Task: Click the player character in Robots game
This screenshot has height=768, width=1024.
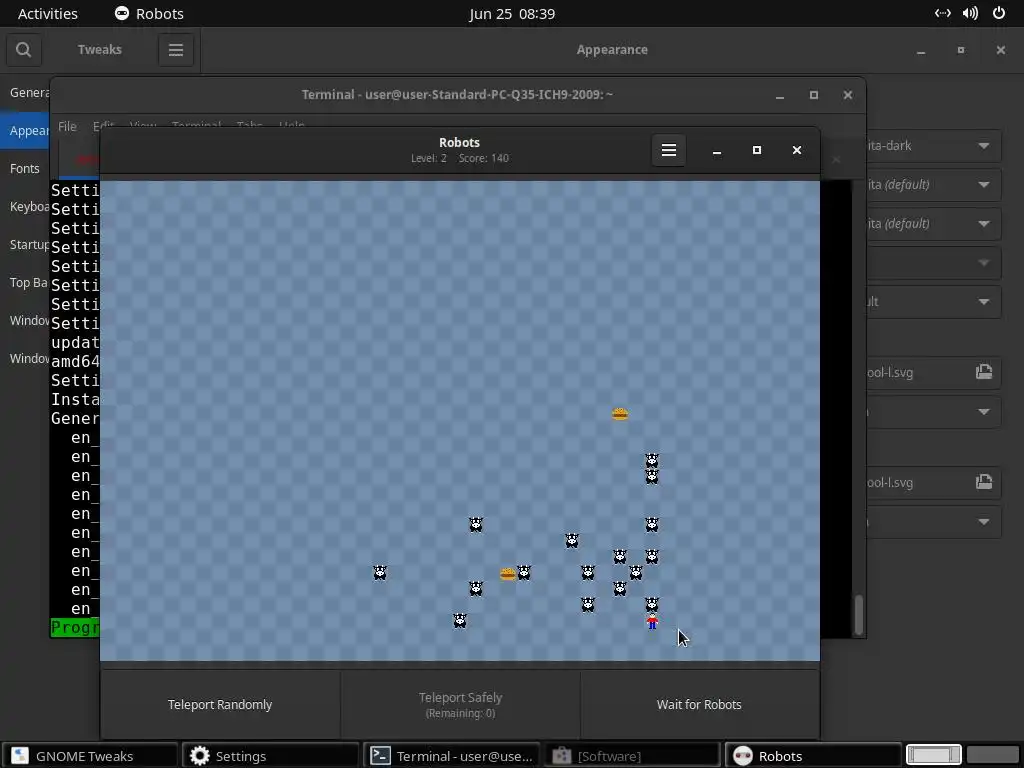Action: [x=652, y=621]
